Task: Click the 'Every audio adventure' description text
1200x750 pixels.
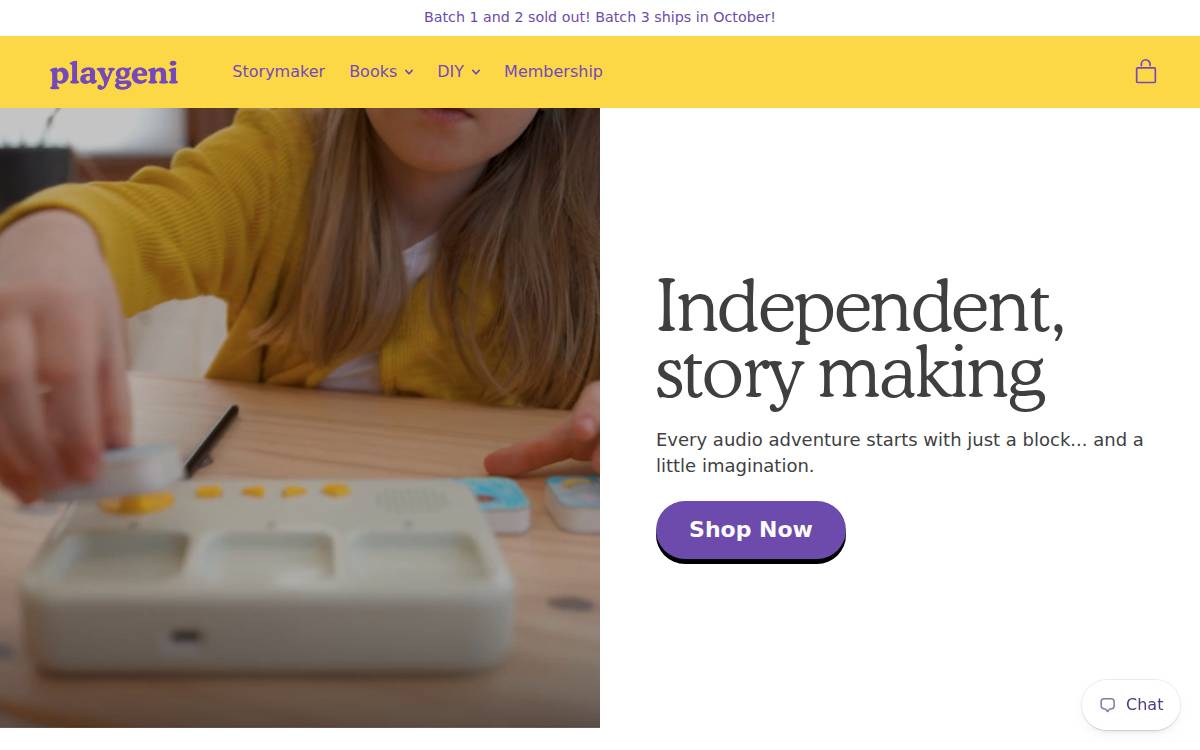Action: click(900, 452)
